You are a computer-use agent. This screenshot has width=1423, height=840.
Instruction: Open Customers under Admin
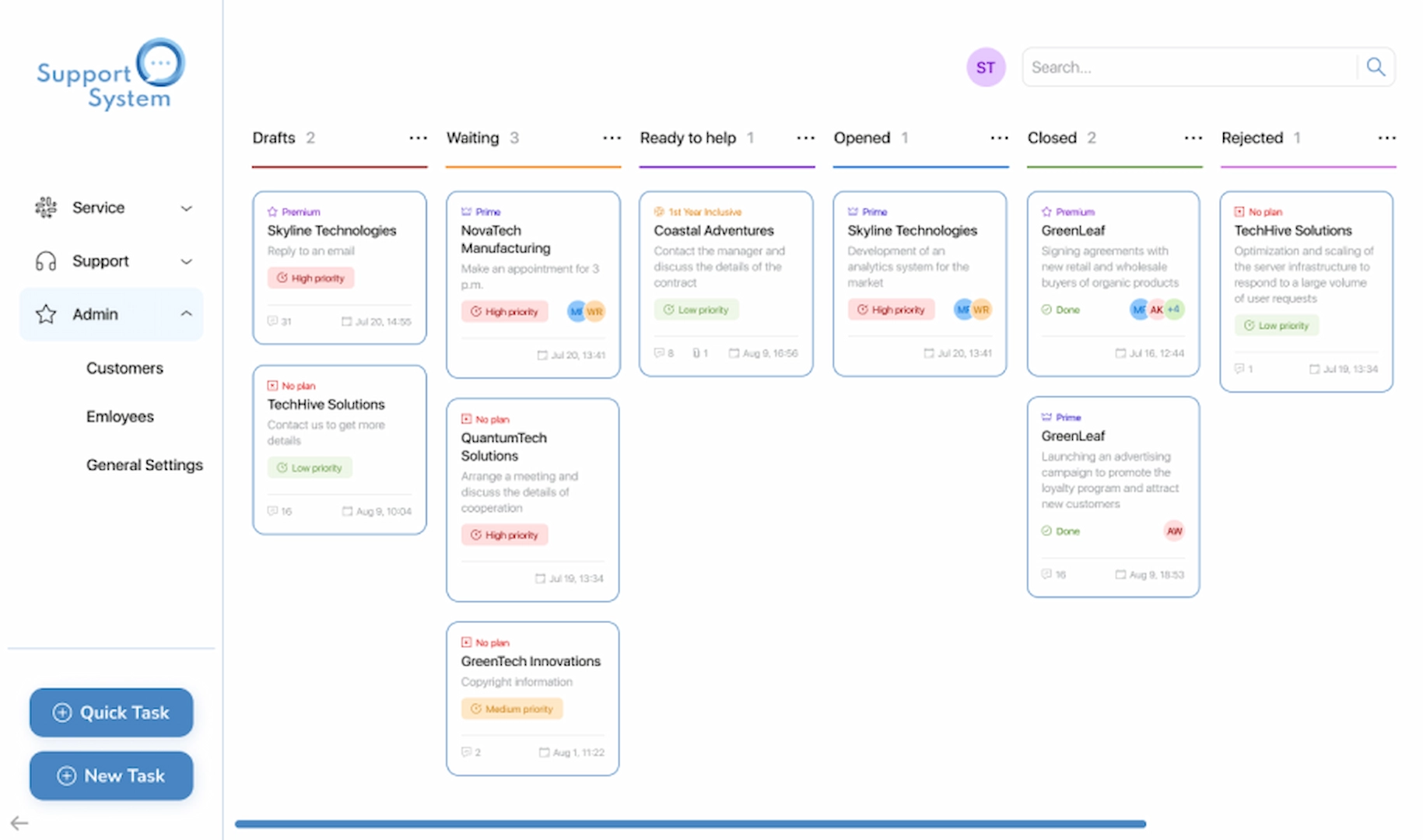pyautogui.click(x=124, y=369)
